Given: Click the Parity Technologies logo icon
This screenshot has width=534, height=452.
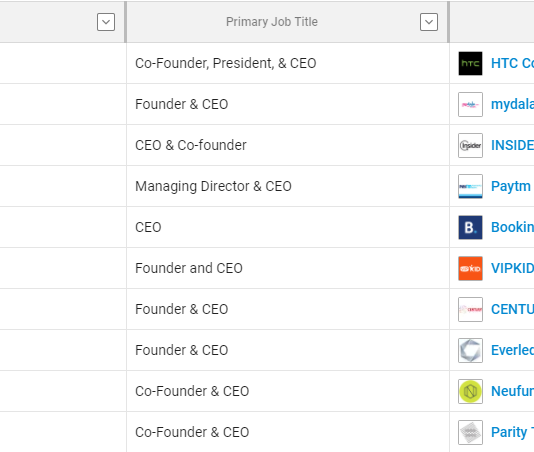Looking at the screenshot, I should 470,432.
